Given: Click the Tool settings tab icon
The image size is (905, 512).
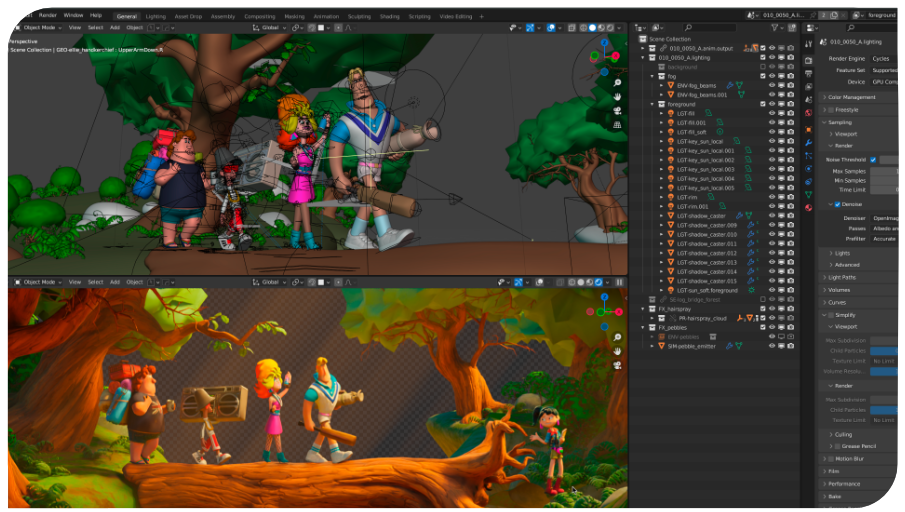Looking at the screenshot, I should pyautogui.click(x=808, y=46).
